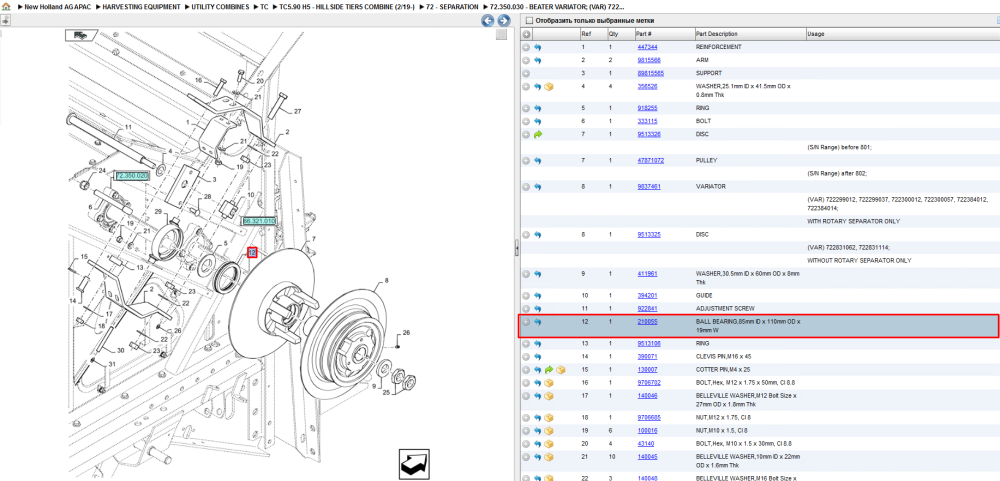
Task: Go to the home icon in breadcrumb
Action: tap(5, 6)
